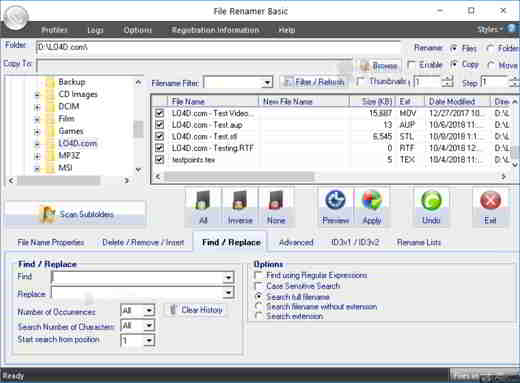Select the CD Images folder
The width and height of the screenshot is (520, 383).
pyautogui.click(x=78, y=94)
